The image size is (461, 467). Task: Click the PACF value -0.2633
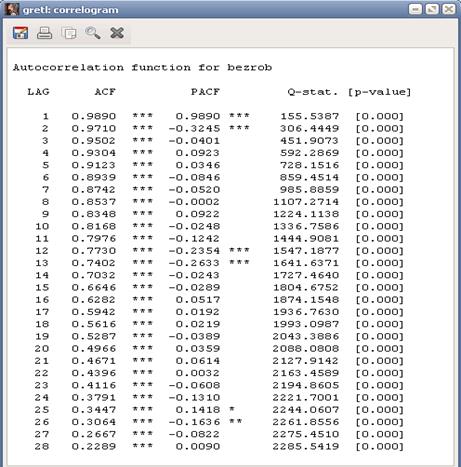pos(194,263)
